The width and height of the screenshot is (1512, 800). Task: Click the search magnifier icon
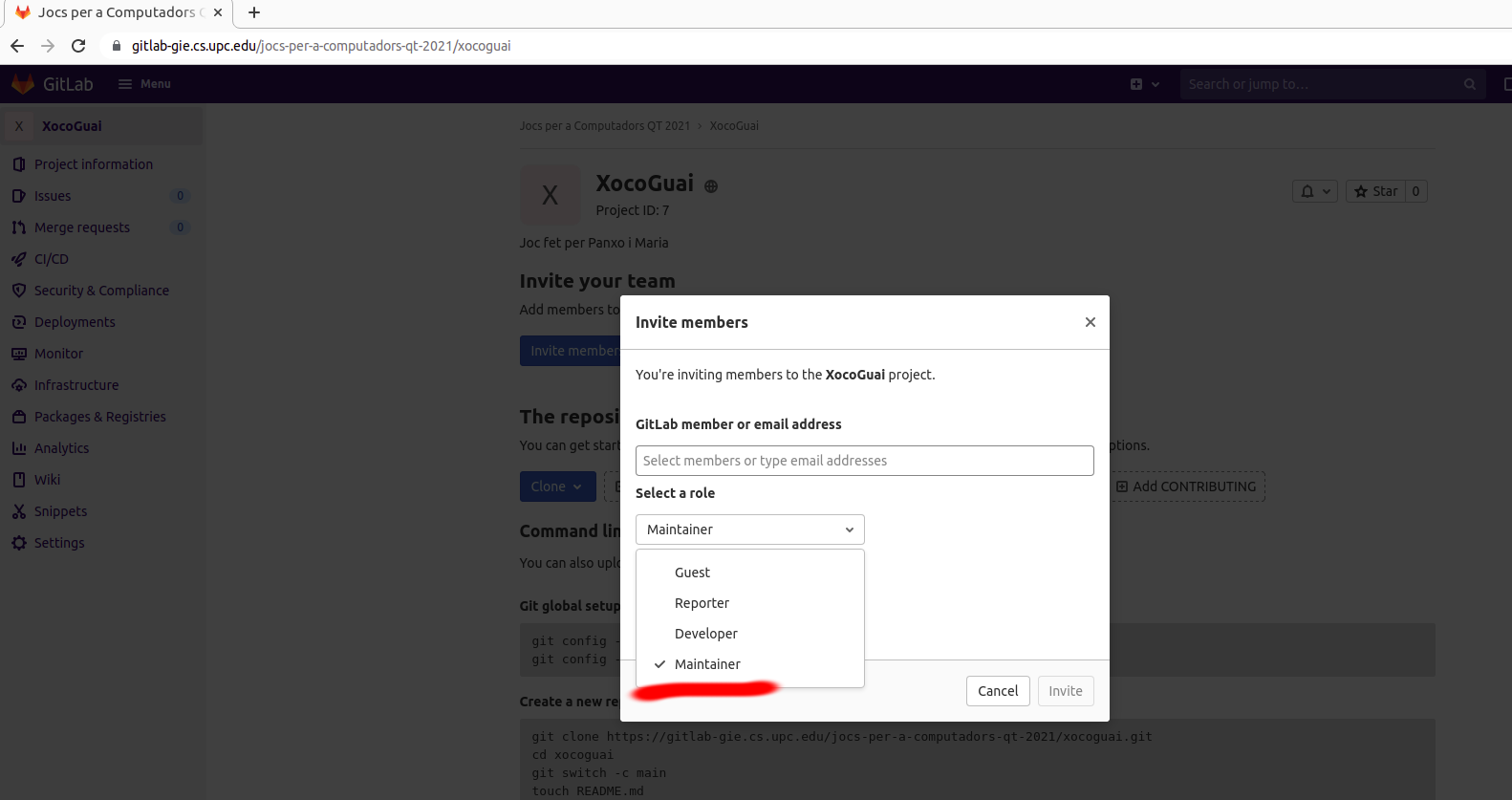coord(1469,84)
